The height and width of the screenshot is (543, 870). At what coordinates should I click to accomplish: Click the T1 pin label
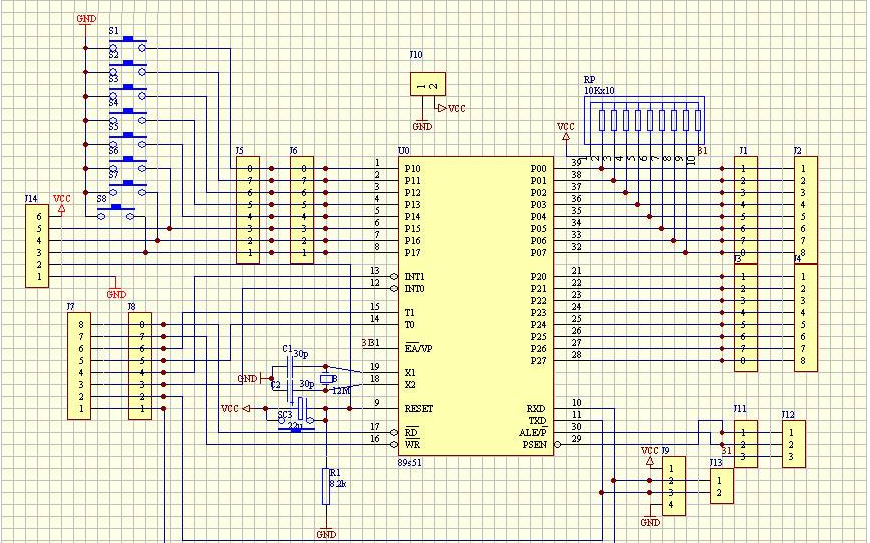point(409,312)
